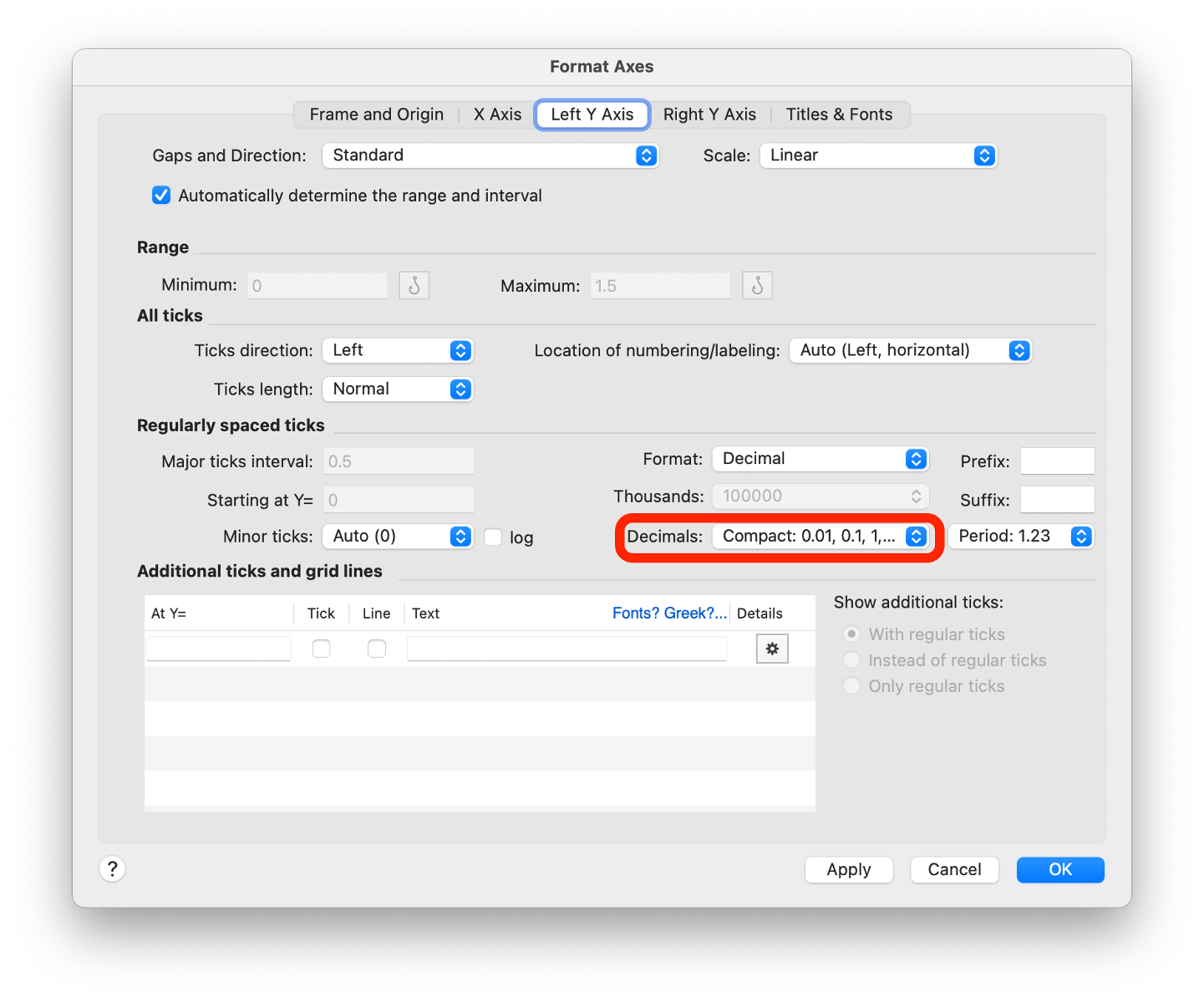Toggle the Line checkbox in additional ticks row
Screen dimensions: 1204x1003
[x=377, y=649]
